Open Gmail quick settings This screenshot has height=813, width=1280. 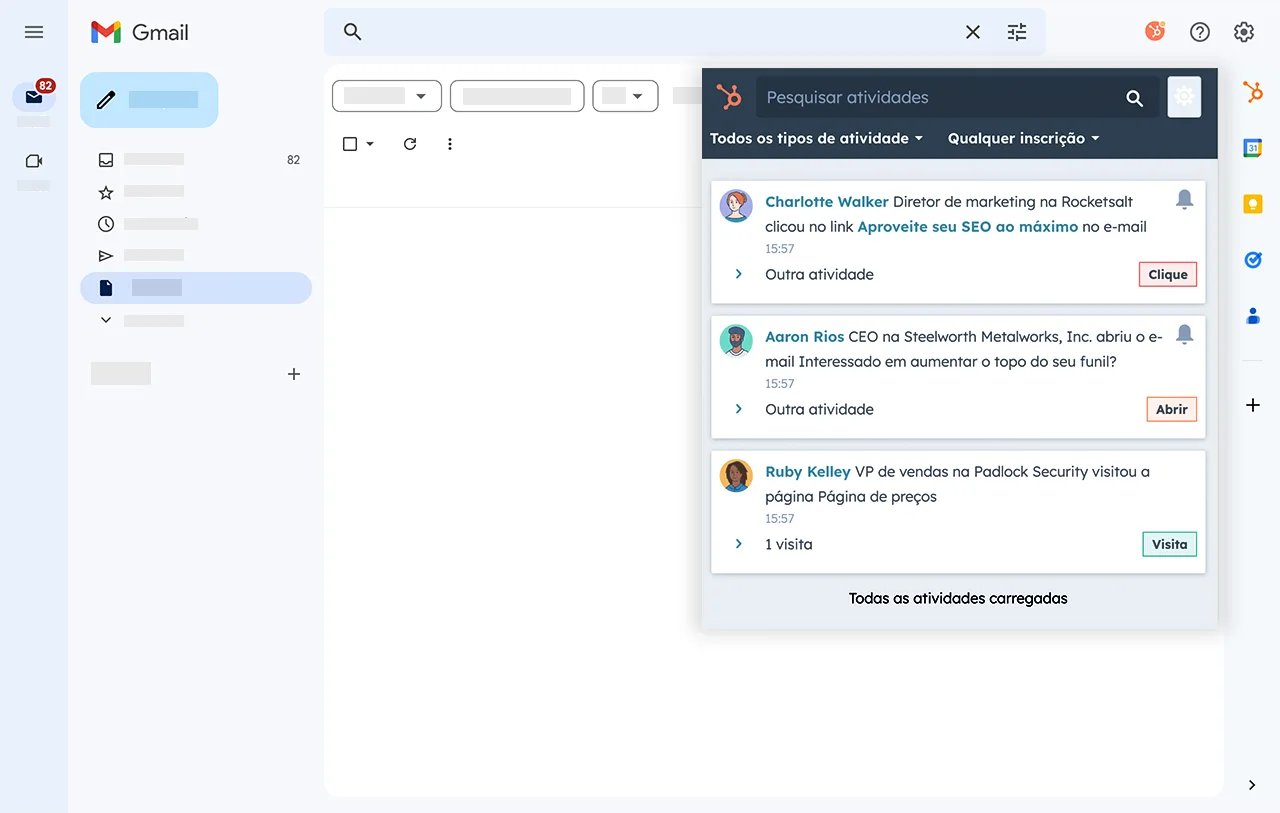coord(1243,31)
